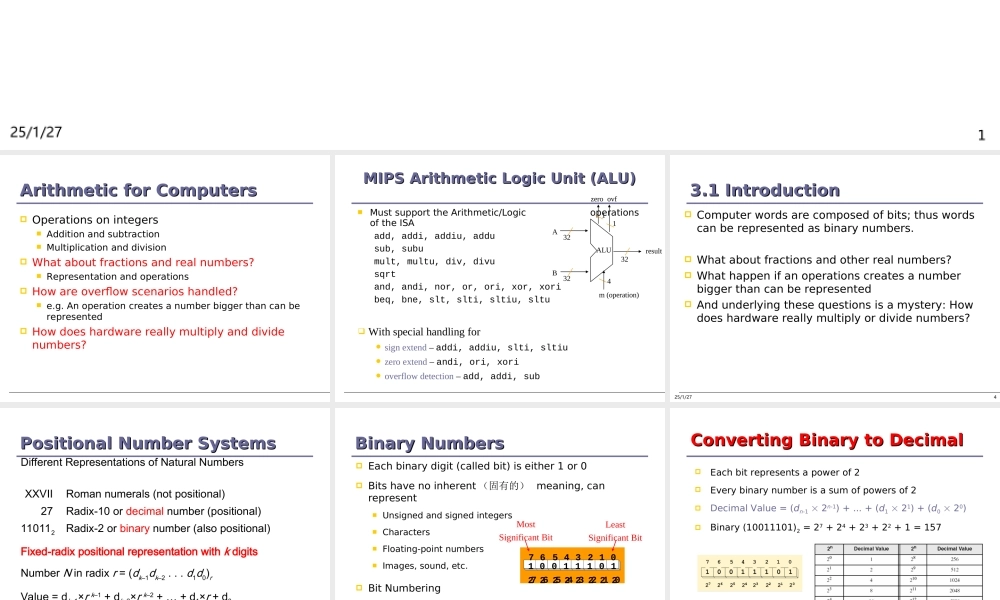The width and height of the screenshot is (1000, 600).
Task: Open the 'Converting Binary to Decimal' slide
Action: (x=828, y=440)
